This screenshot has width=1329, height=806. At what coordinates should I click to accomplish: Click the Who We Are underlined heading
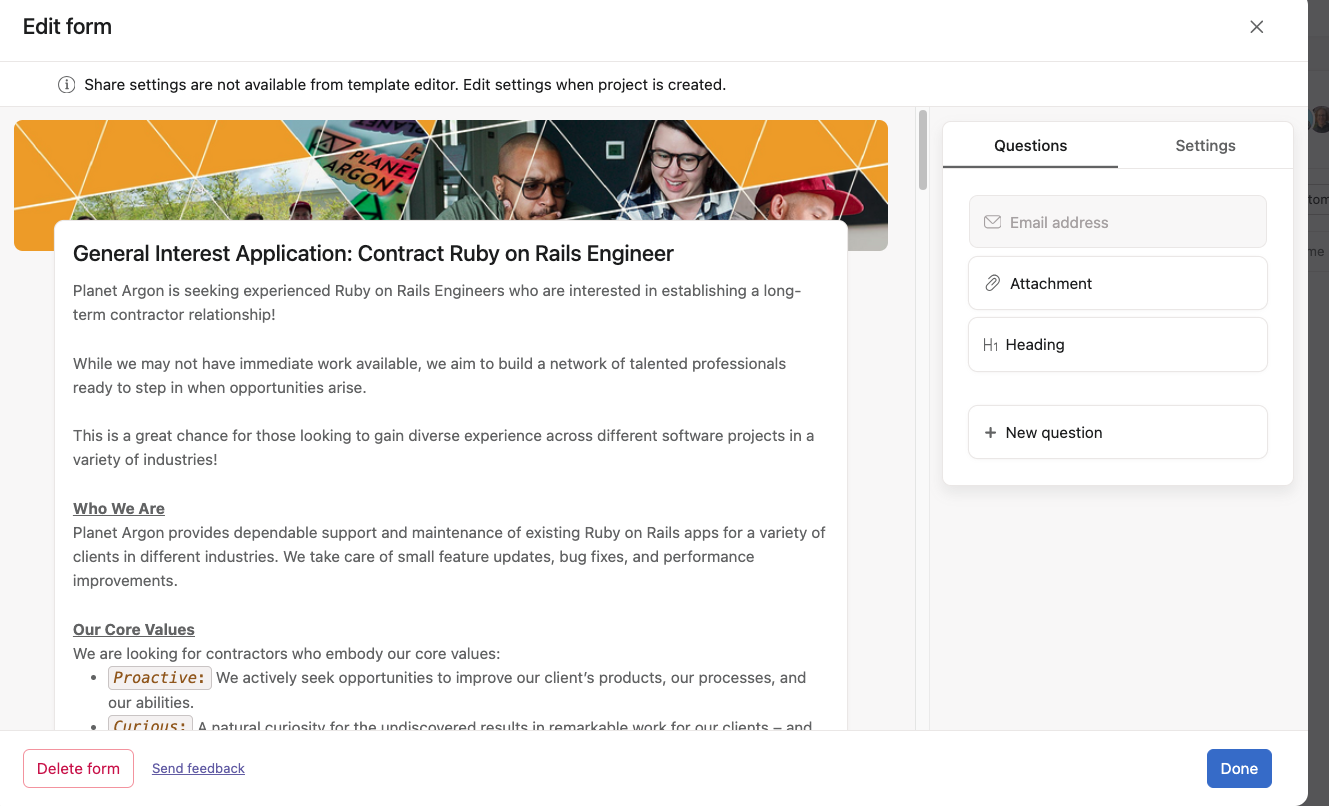[119, 508]
